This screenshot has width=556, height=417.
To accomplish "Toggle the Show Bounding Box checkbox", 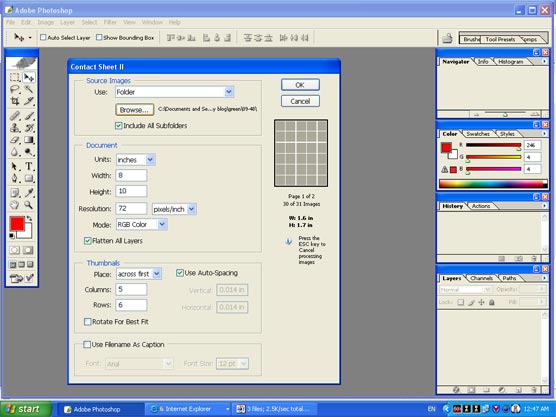I will point(99,37).
